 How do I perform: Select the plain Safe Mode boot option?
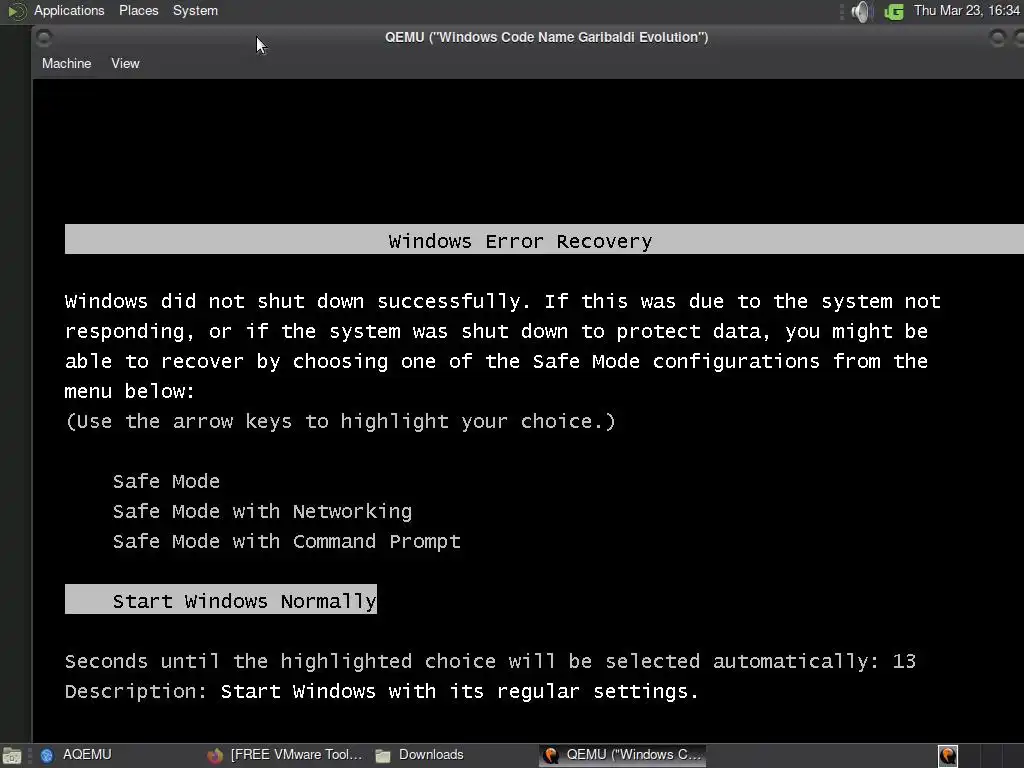click(x=167, y=481)
